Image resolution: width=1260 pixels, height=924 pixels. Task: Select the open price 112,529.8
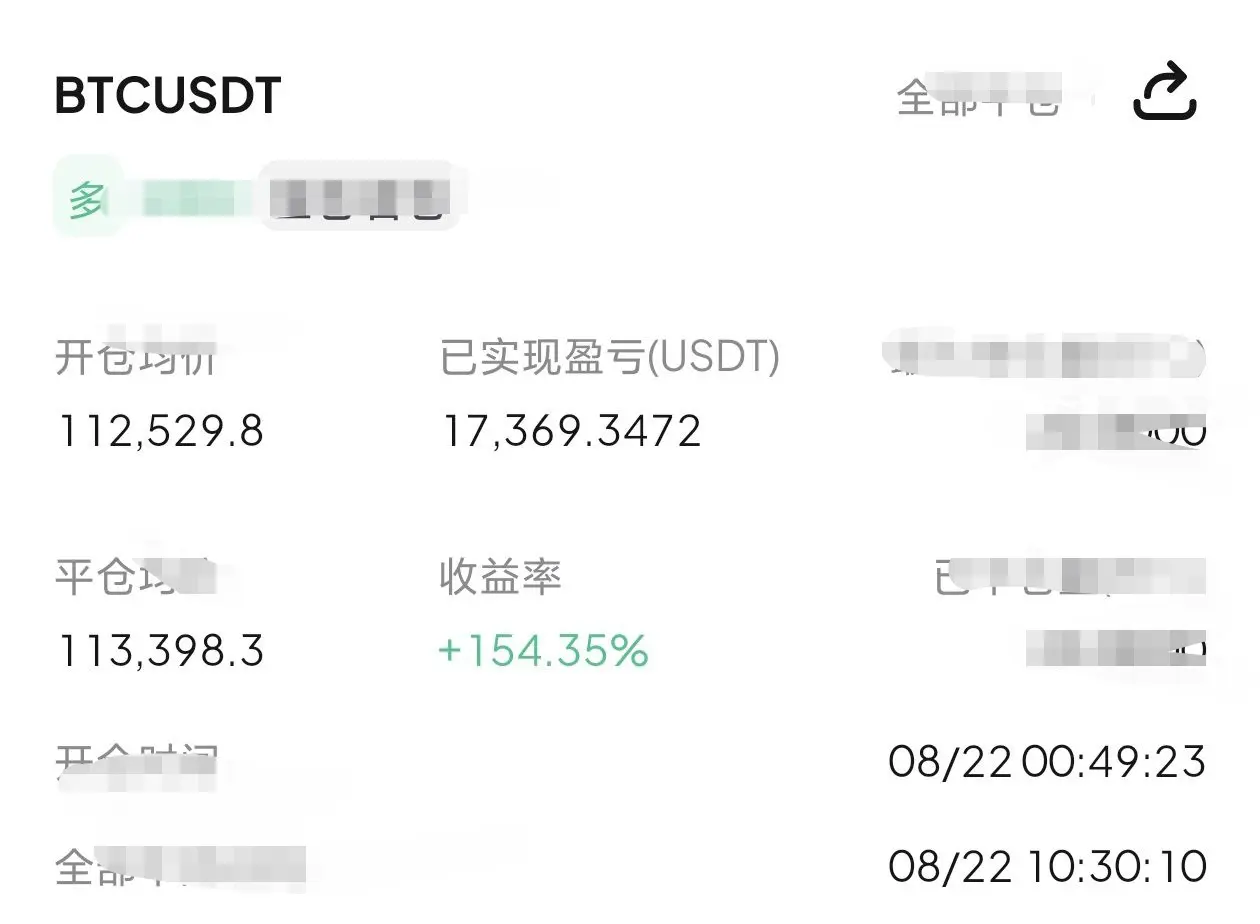[160, 431]
